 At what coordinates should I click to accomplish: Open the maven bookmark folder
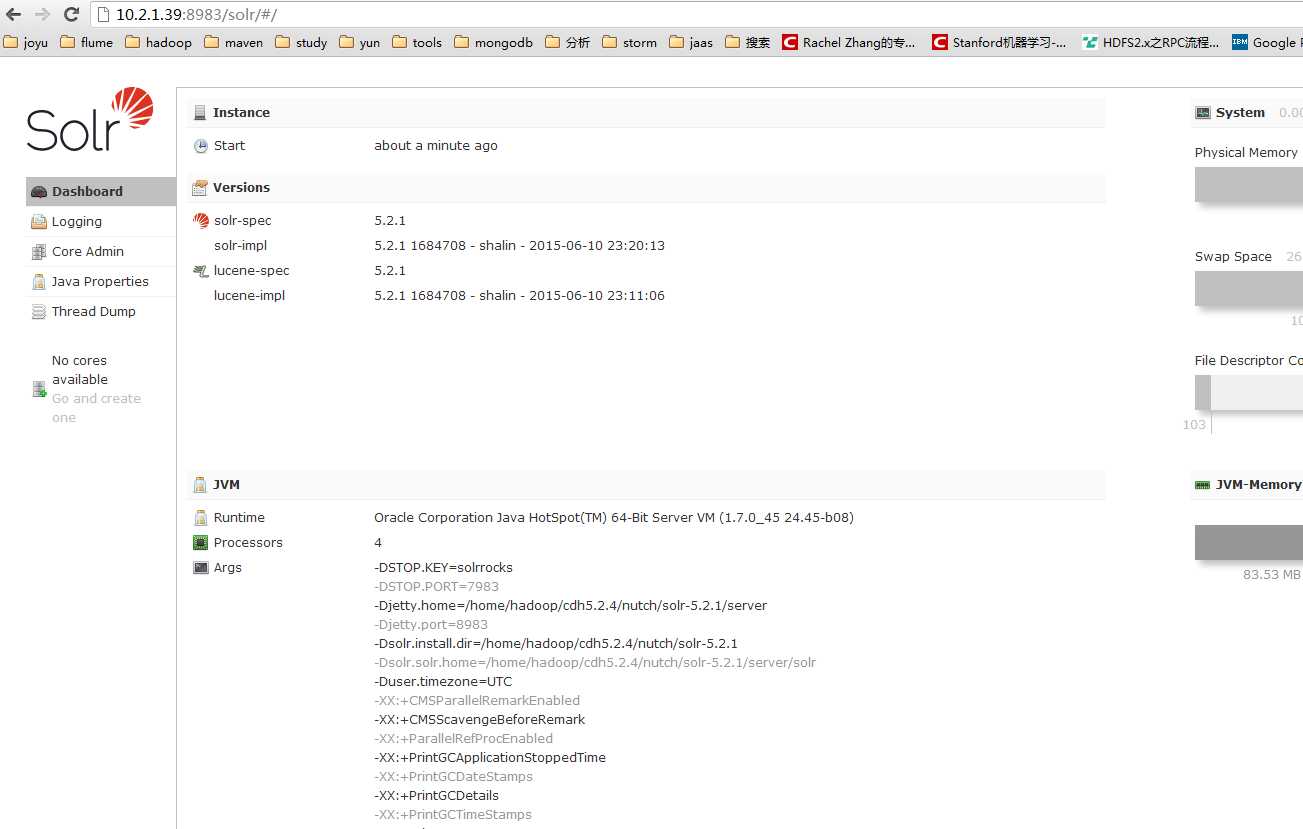(234, 42)
